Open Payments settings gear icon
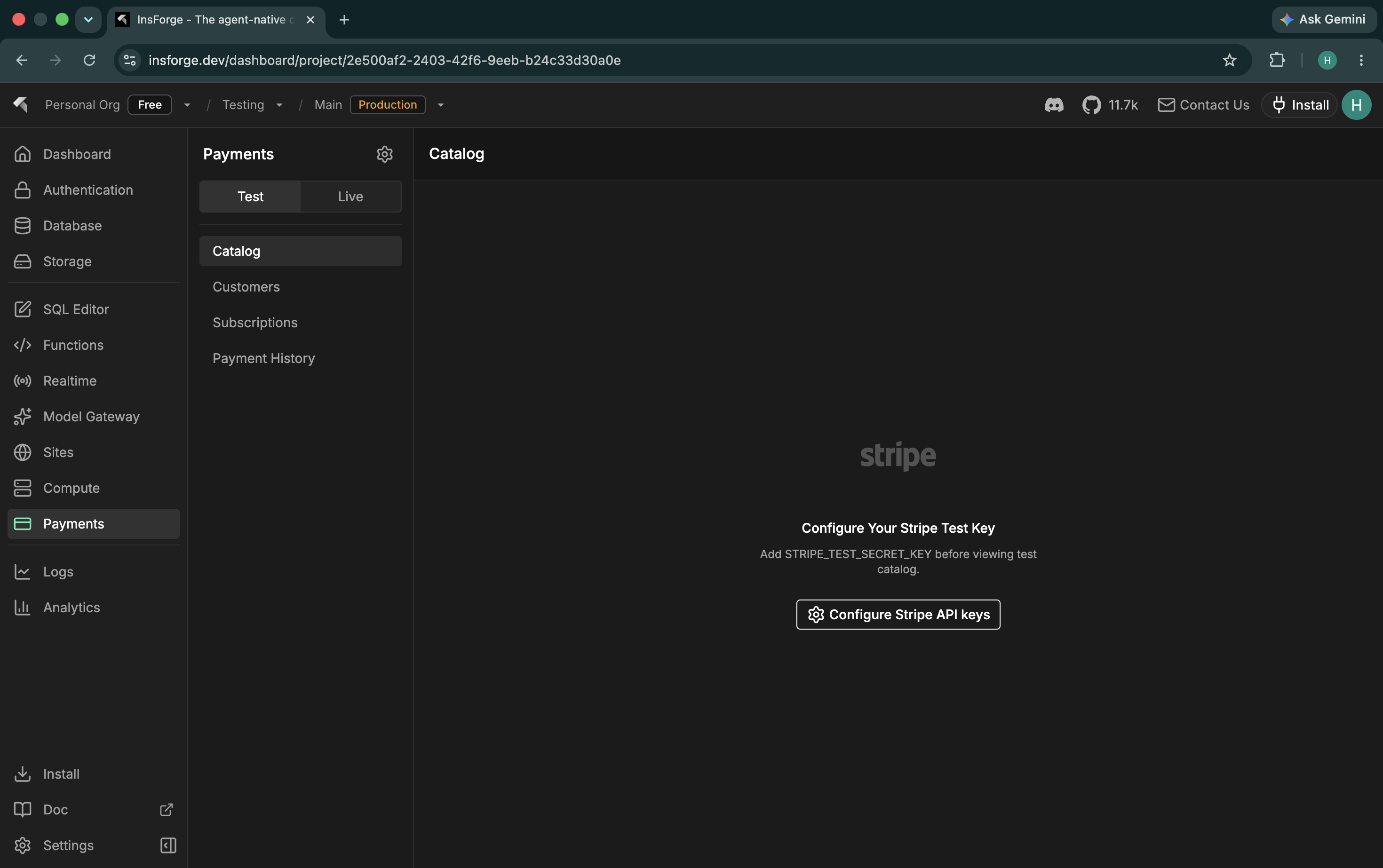 (384, 154)
